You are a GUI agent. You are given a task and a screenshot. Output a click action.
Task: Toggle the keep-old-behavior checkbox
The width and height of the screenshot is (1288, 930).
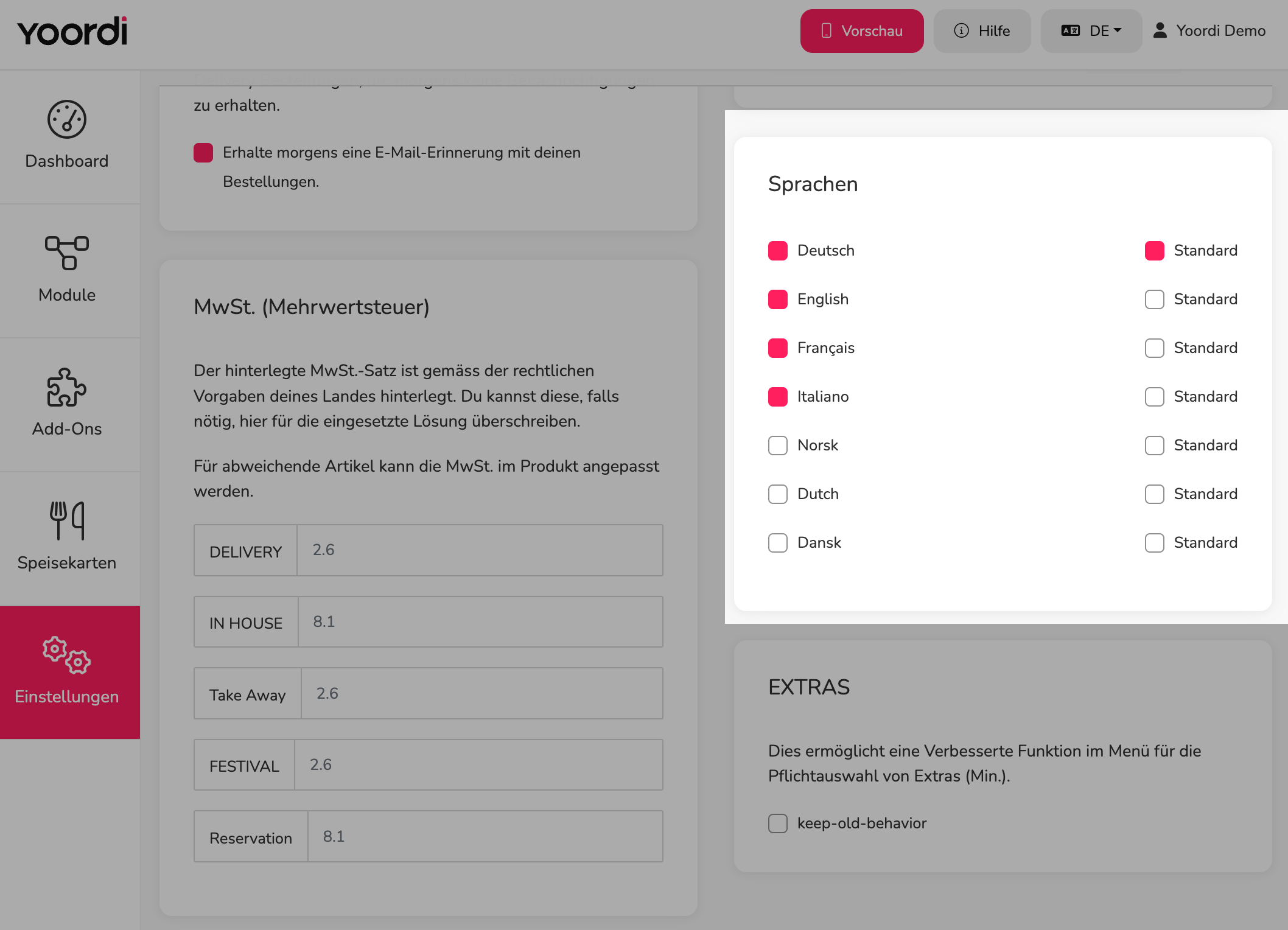coord(778,823)
